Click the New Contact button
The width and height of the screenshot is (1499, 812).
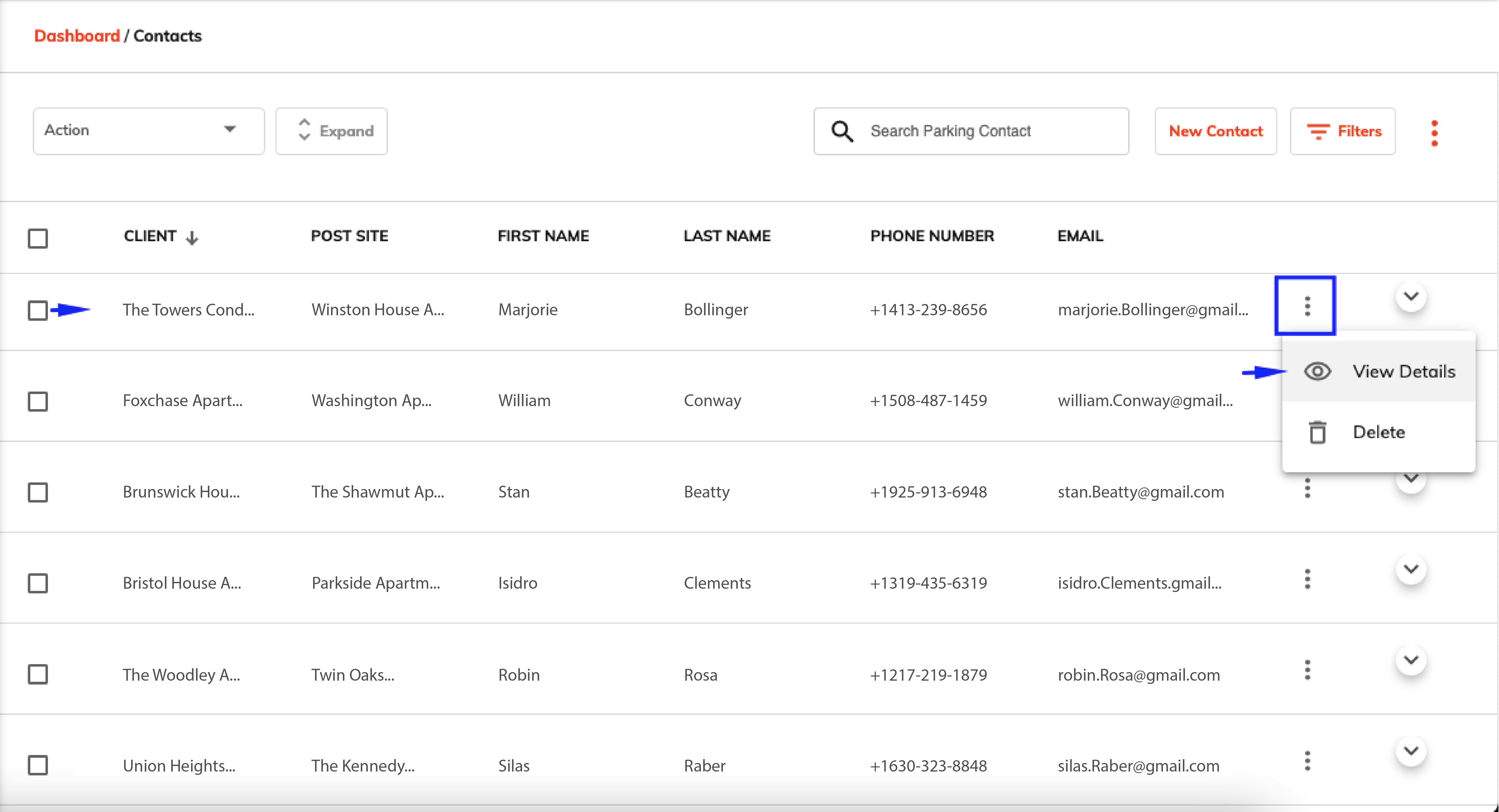[1216, 131]
